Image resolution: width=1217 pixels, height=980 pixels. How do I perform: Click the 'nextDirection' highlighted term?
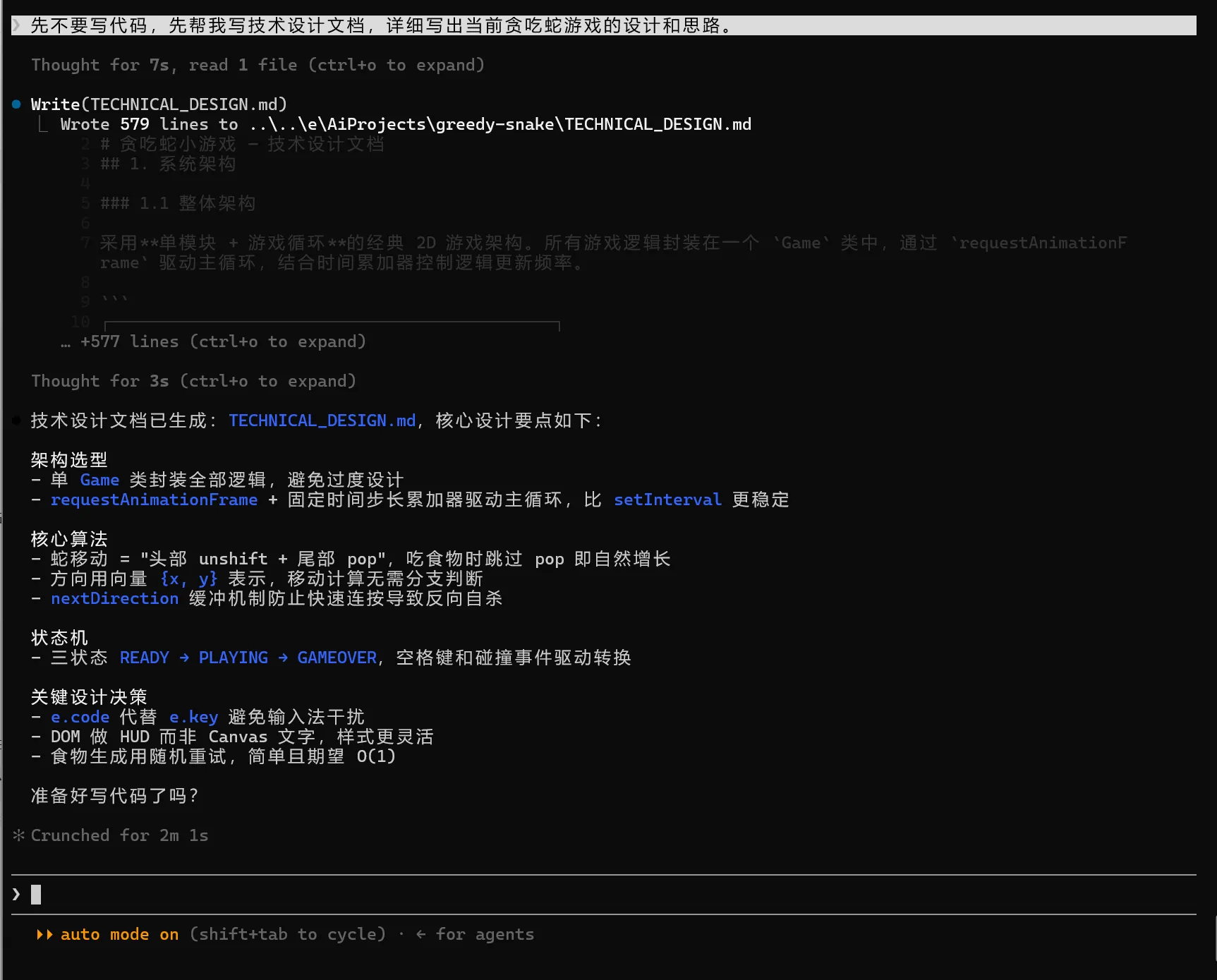[114, 598]
